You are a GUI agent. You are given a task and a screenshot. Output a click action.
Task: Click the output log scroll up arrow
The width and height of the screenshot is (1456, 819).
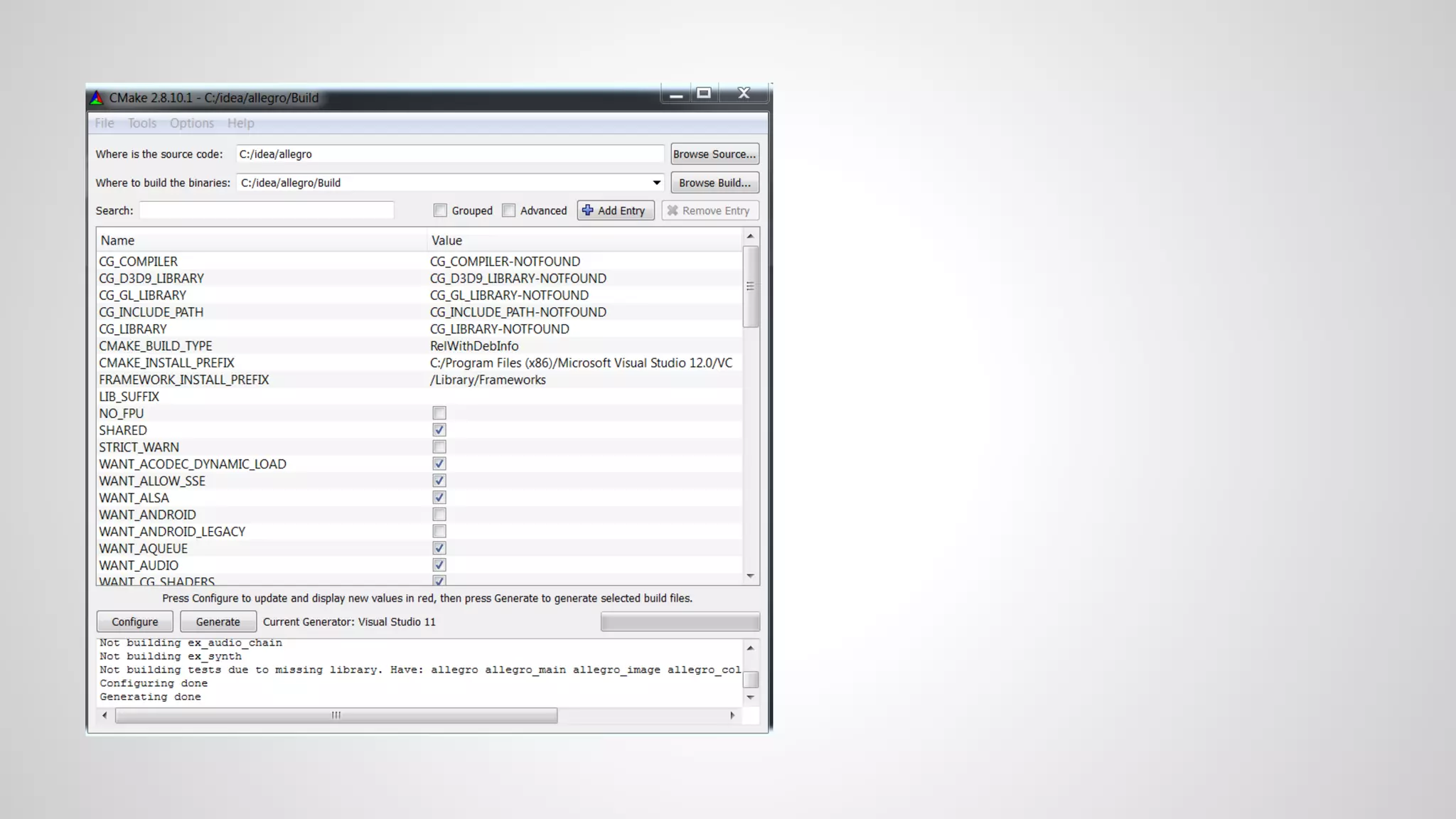click(x=750, y=648)
